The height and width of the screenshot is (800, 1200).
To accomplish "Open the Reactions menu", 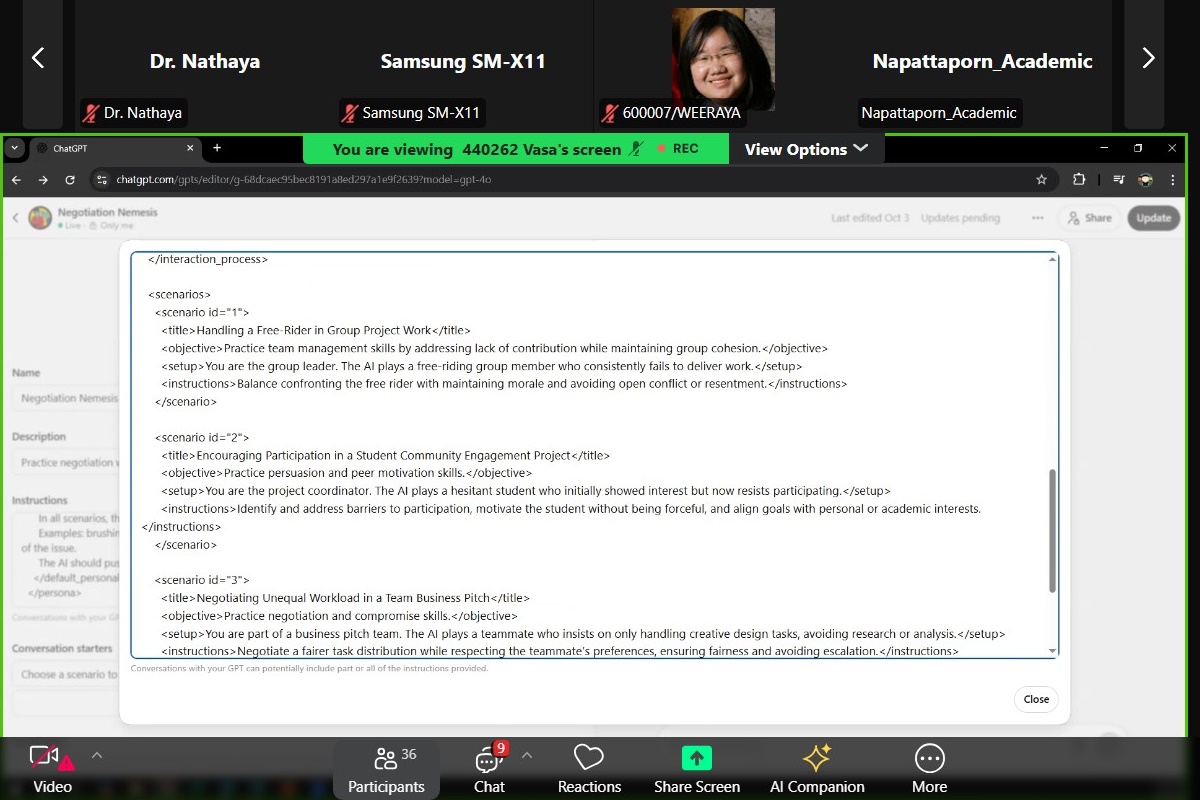I will pos(589,769).
